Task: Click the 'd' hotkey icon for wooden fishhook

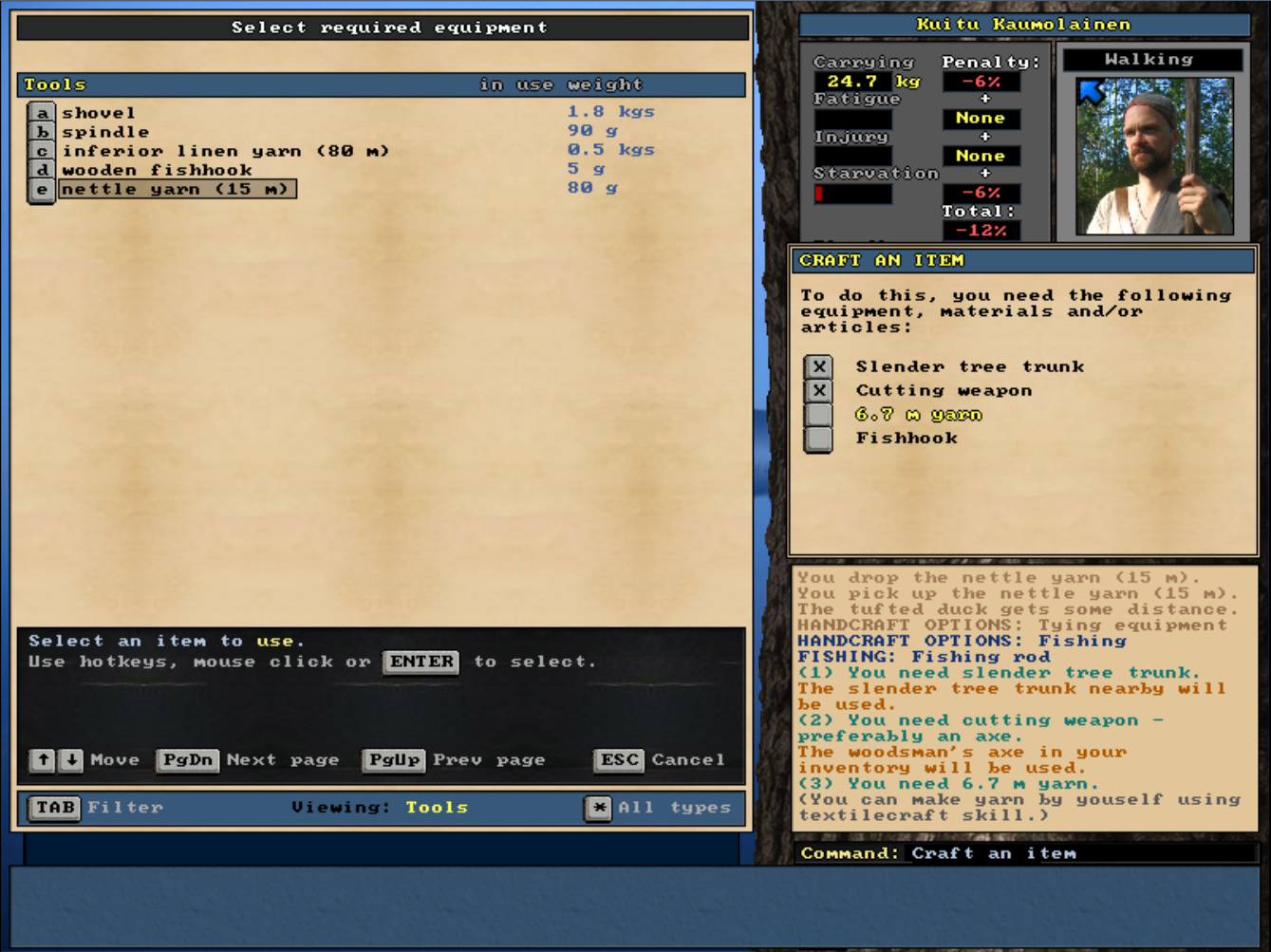Action: (x=41, y=171)
